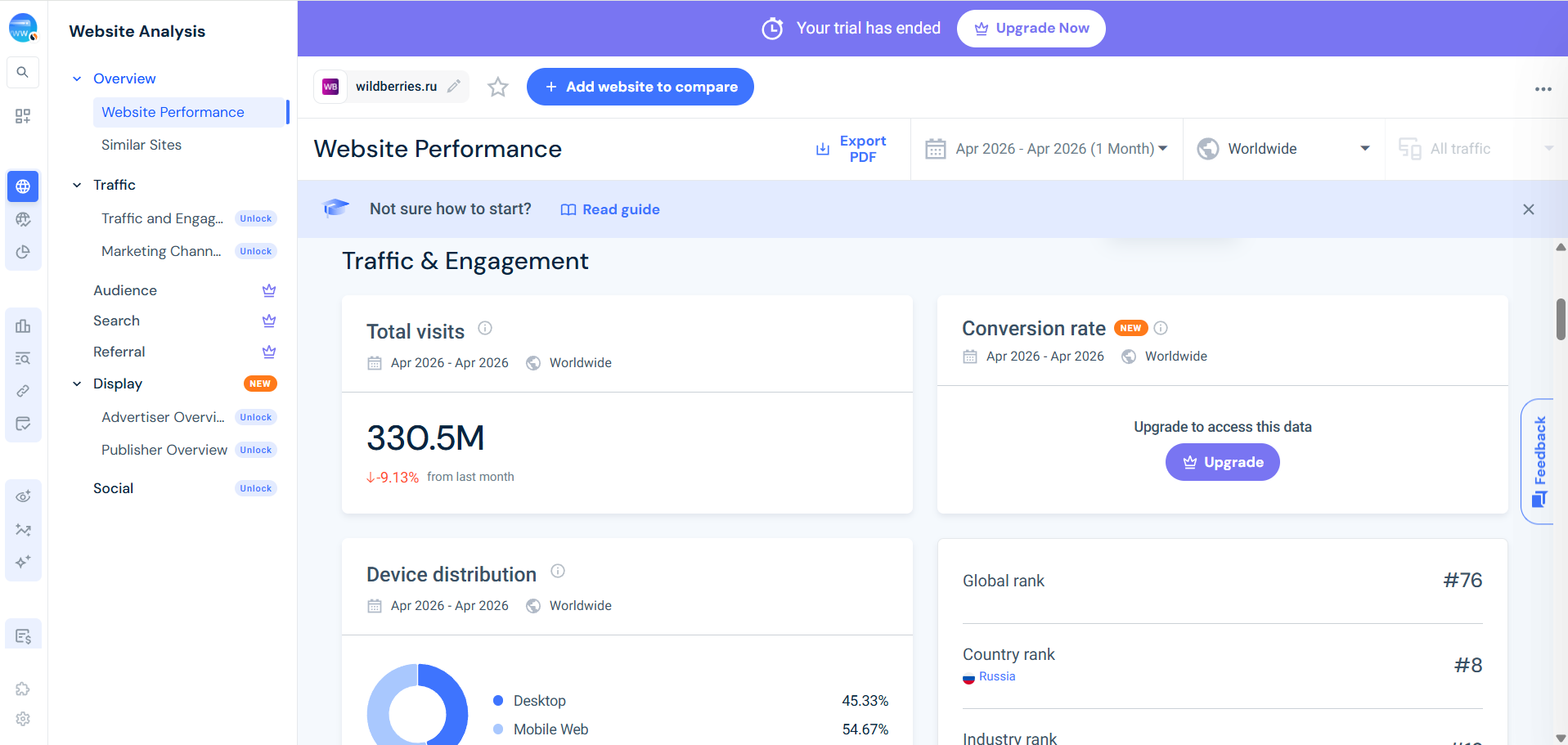This screenshot has width=1568, height=745.
Task: Click the crown icon beside Search
Action: coord(269,321)
